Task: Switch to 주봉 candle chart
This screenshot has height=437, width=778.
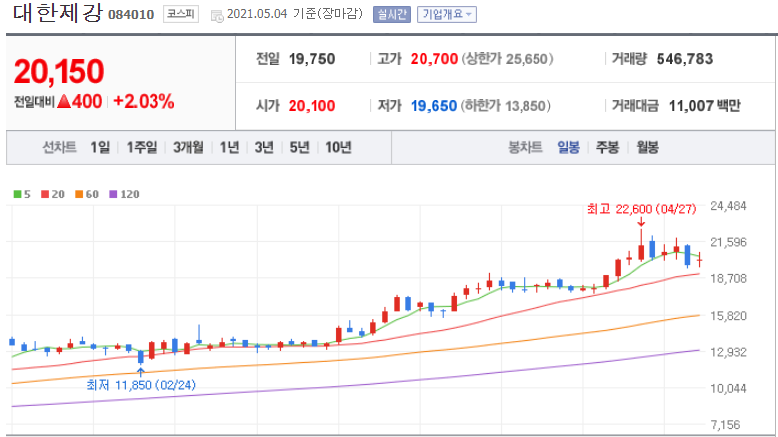Action: [x=607, y=147]
